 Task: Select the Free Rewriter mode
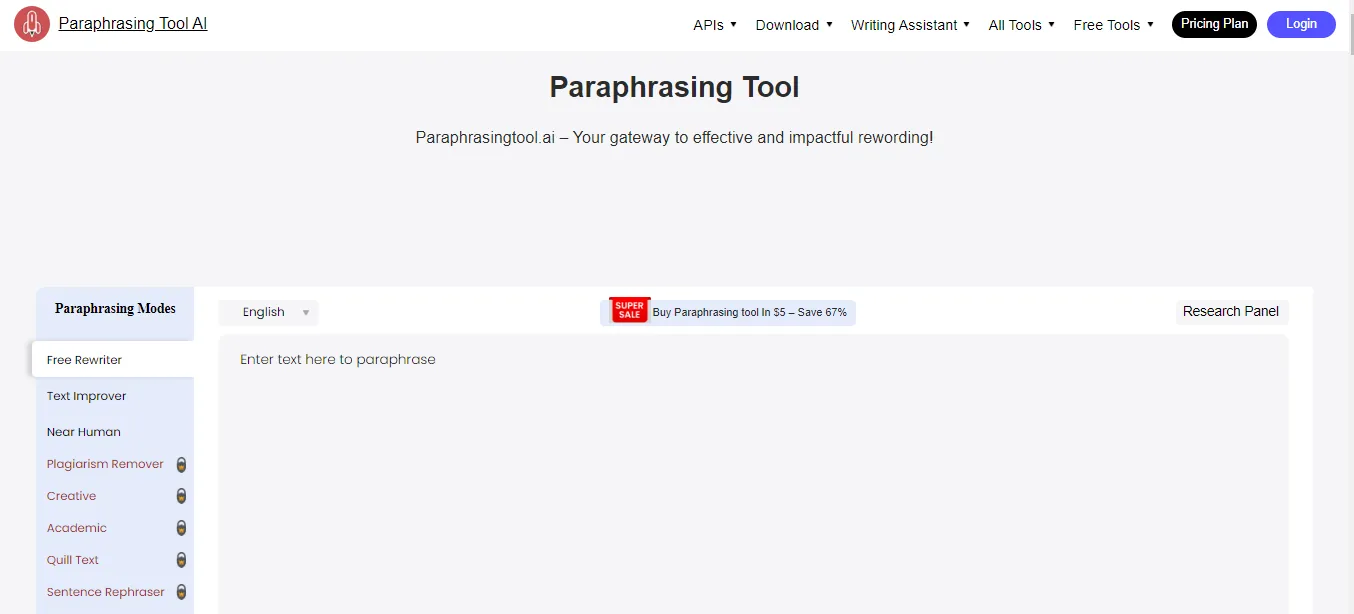(84, 359)
